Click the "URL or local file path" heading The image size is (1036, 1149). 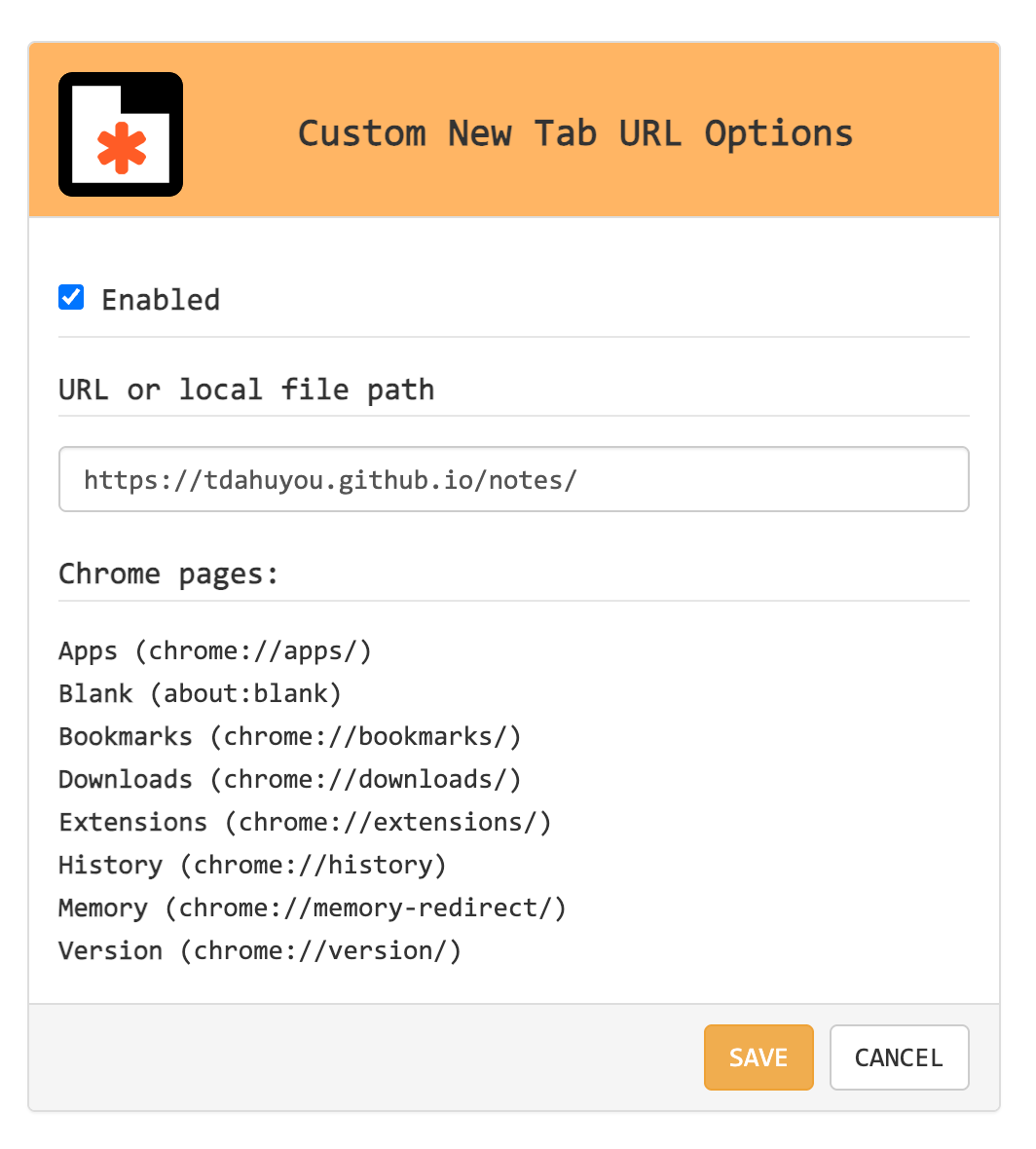(x=246, y=389)
